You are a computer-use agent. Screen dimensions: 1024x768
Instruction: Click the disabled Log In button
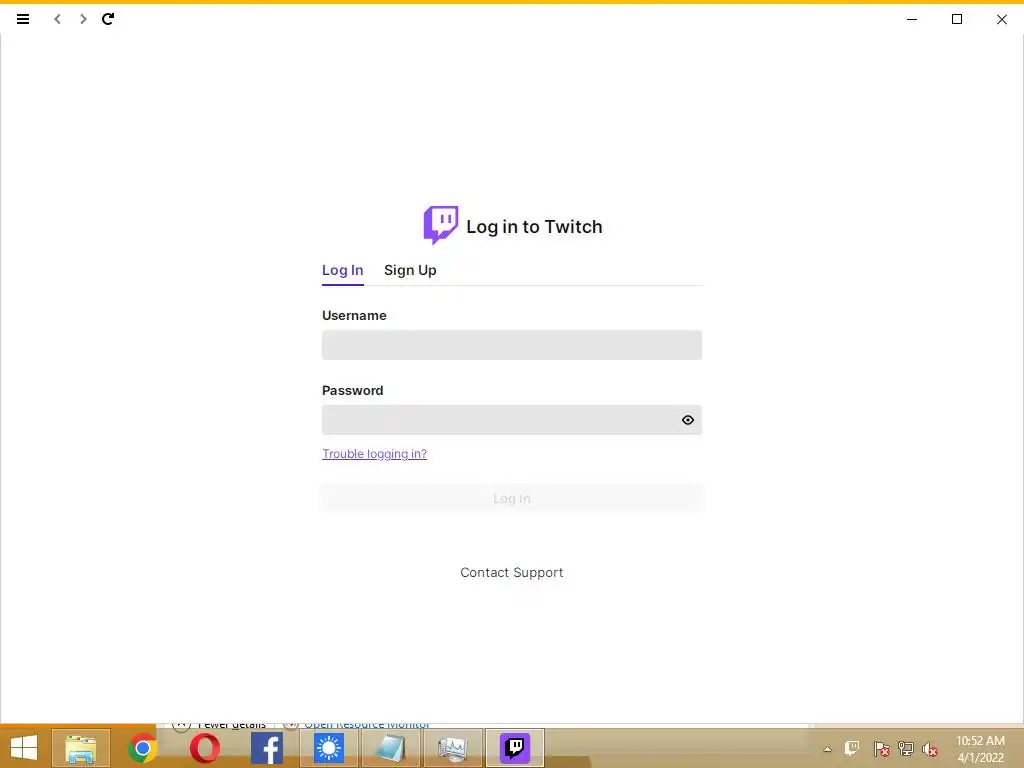512,498
